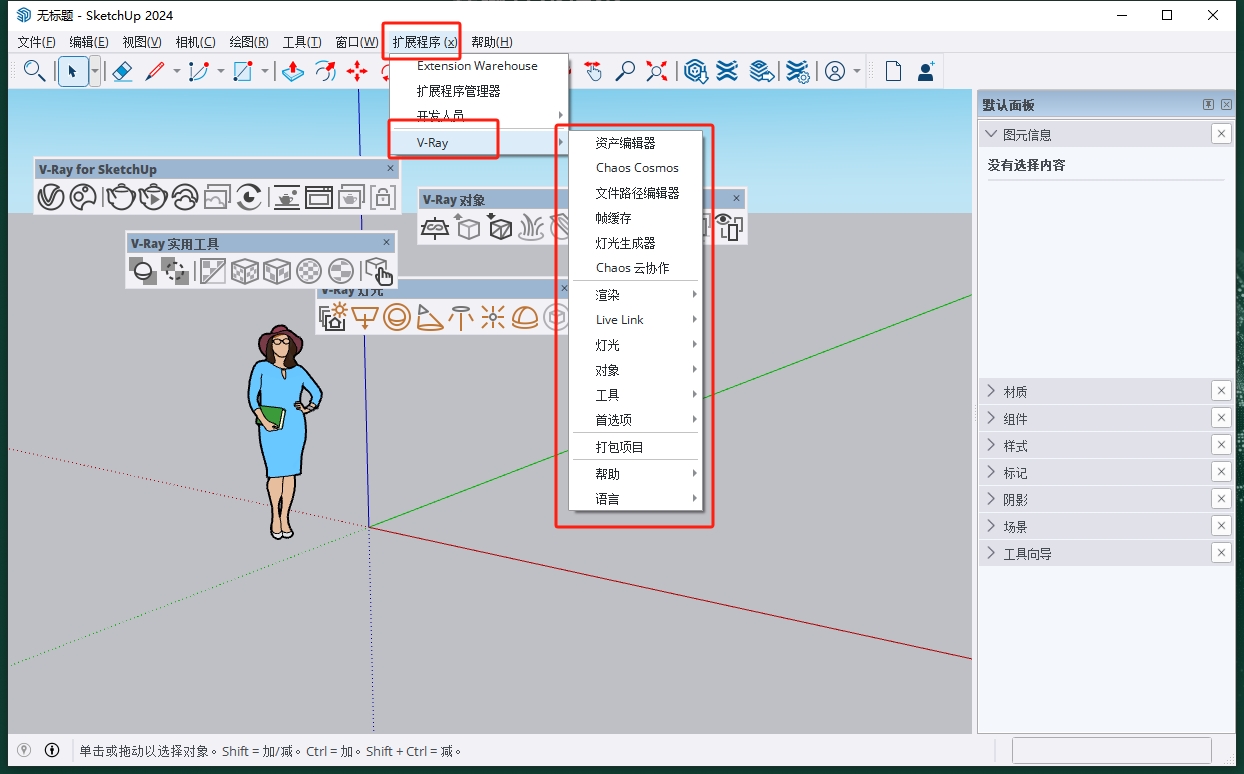
Task: Expand the 场景 panel
Action: [x=991, y=526]
